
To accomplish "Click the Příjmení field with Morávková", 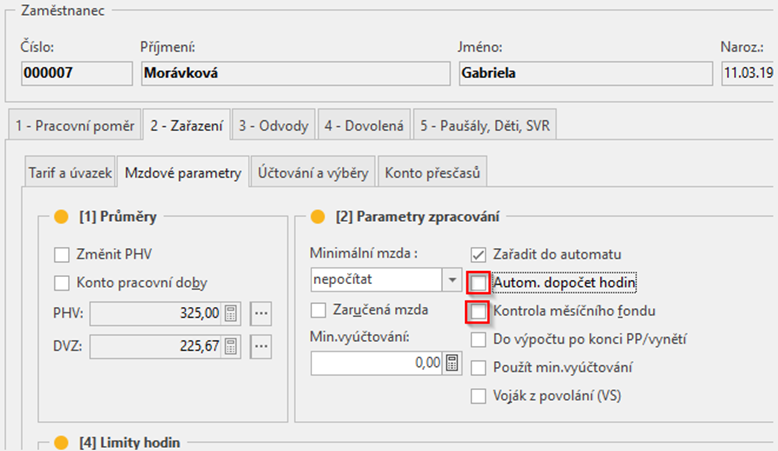I will coord(294,73).
